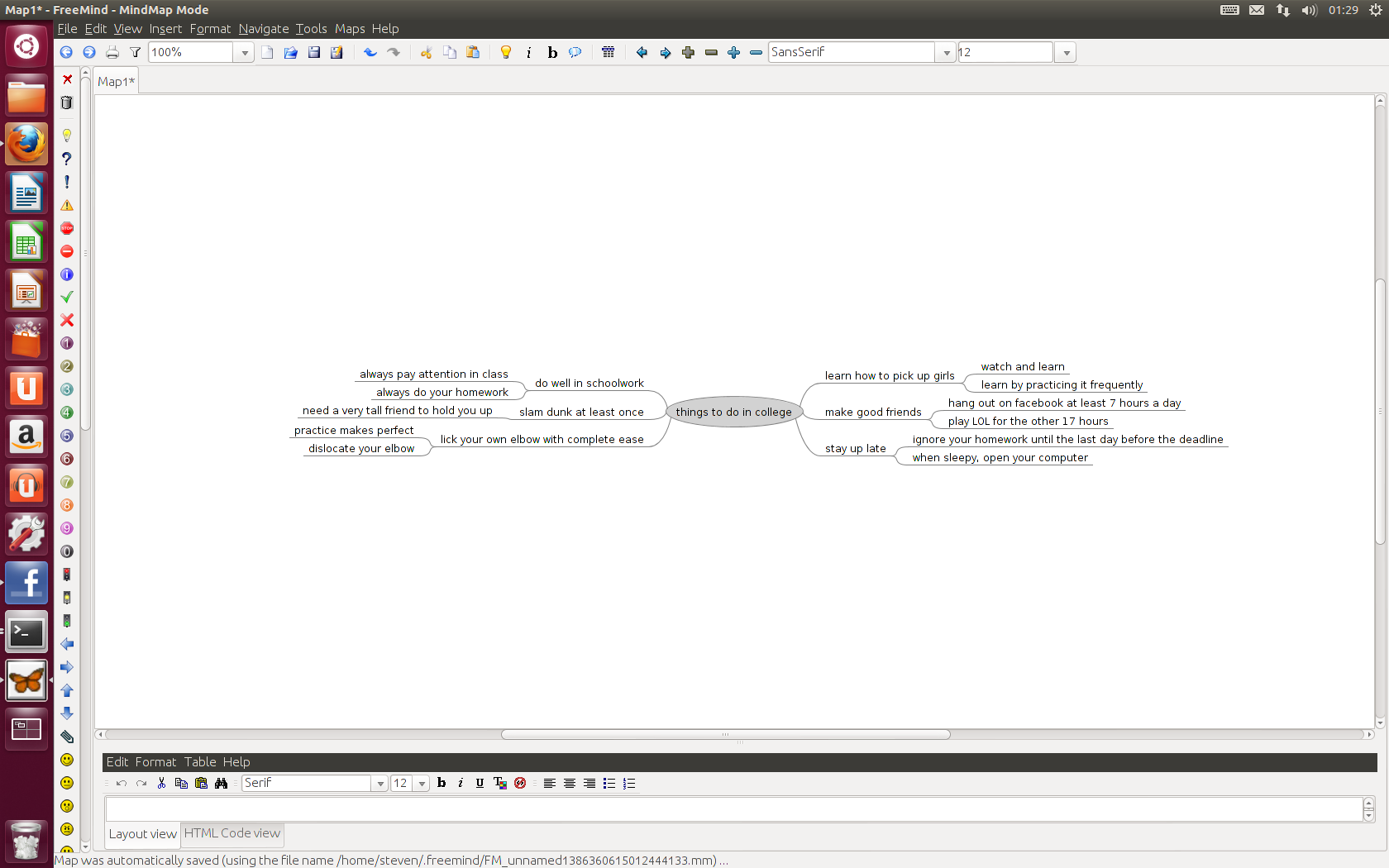Toggle bold in the note editor toolbar
The height and width of the screenshot is (868, 1389).
(442, 783)
